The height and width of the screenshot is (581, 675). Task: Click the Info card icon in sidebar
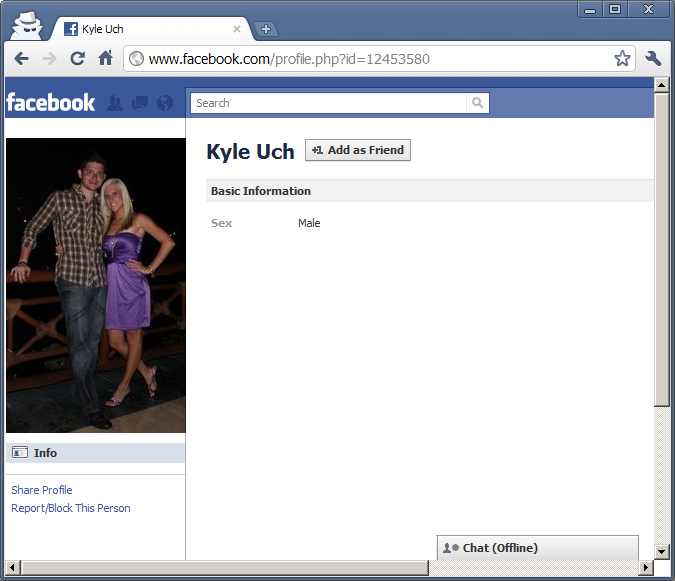[20, 453]
